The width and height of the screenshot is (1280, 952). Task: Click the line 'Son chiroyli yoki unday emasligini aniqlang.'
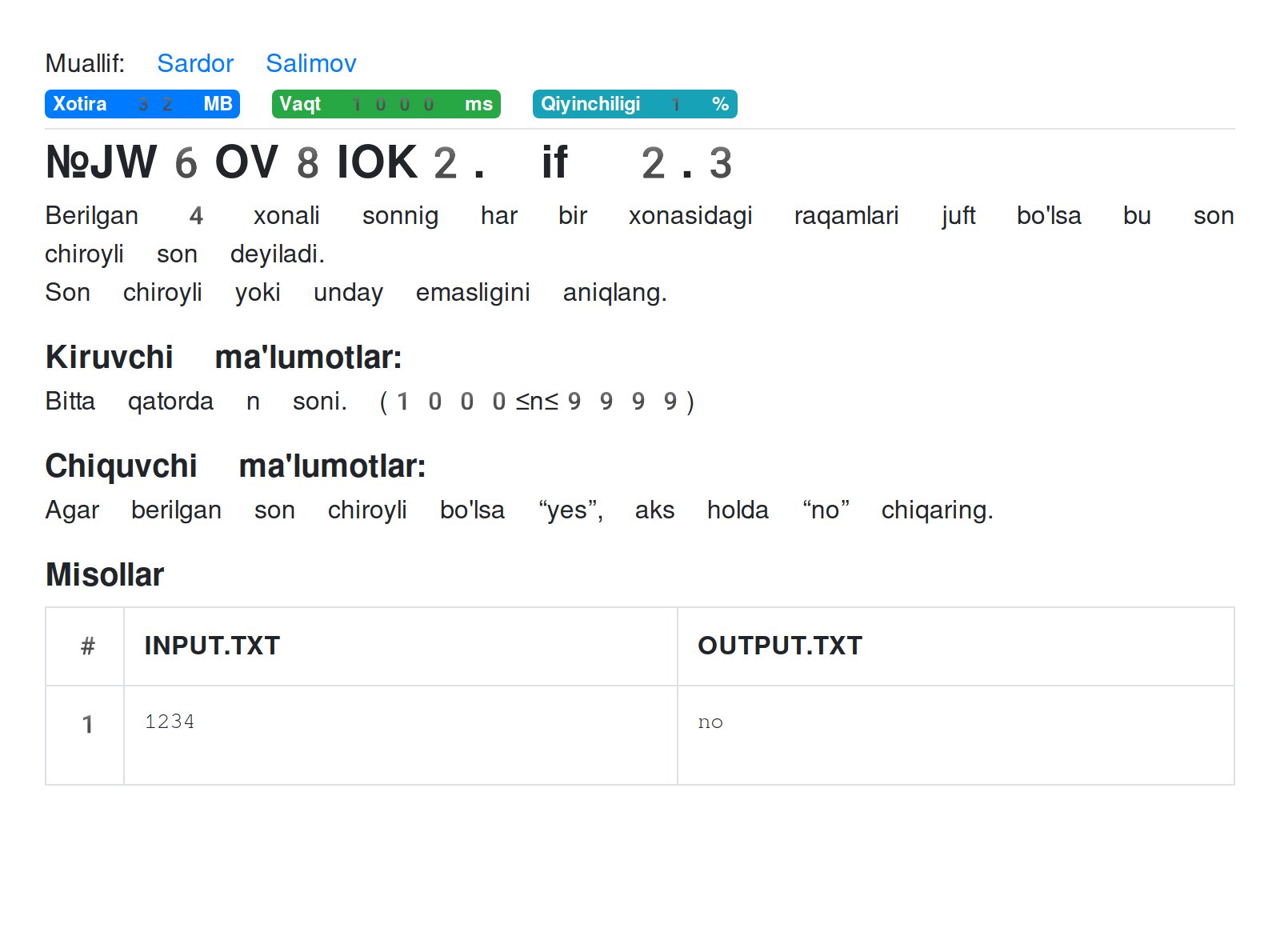[356, 292]
